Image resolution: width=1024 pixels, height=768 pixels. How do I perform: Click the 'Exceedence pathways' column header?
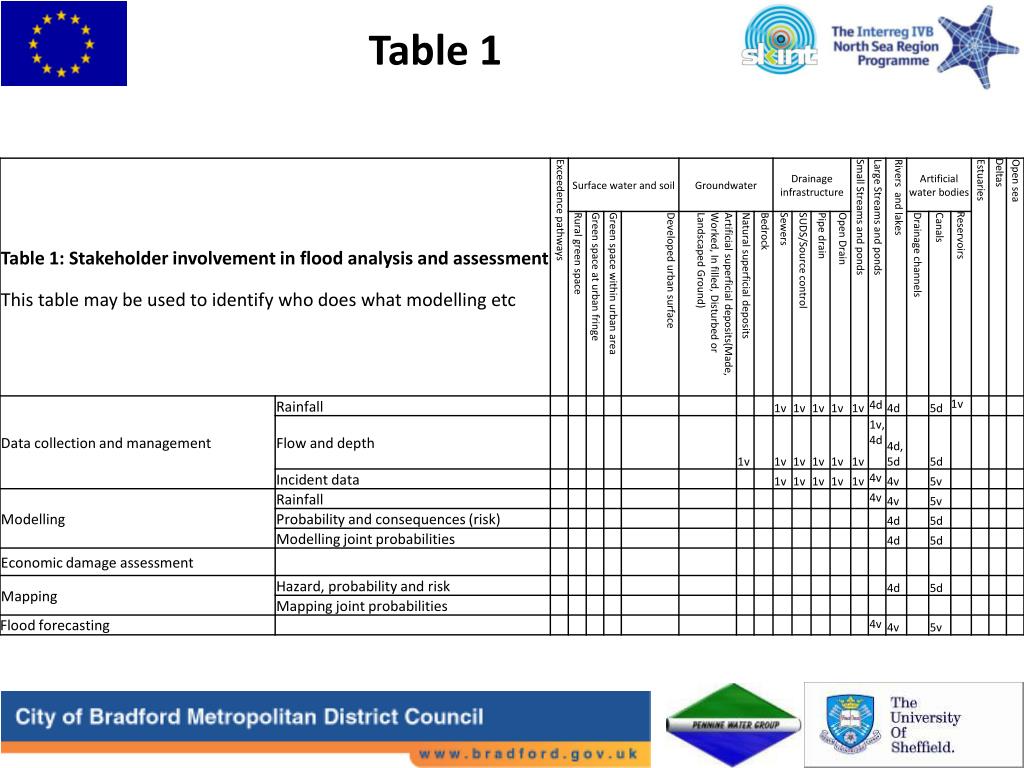(x=559, y=210)
